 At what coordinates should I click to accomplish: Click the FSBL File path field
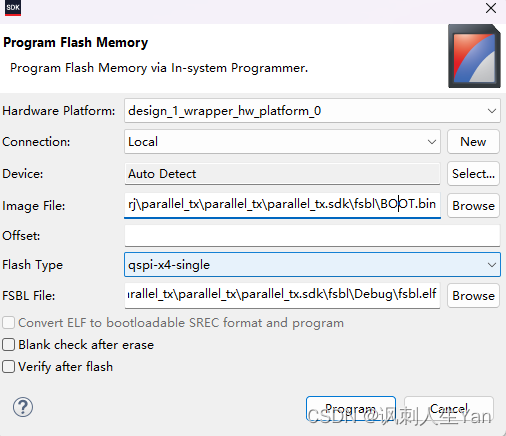pyautogui.click(x=282, y=296)
